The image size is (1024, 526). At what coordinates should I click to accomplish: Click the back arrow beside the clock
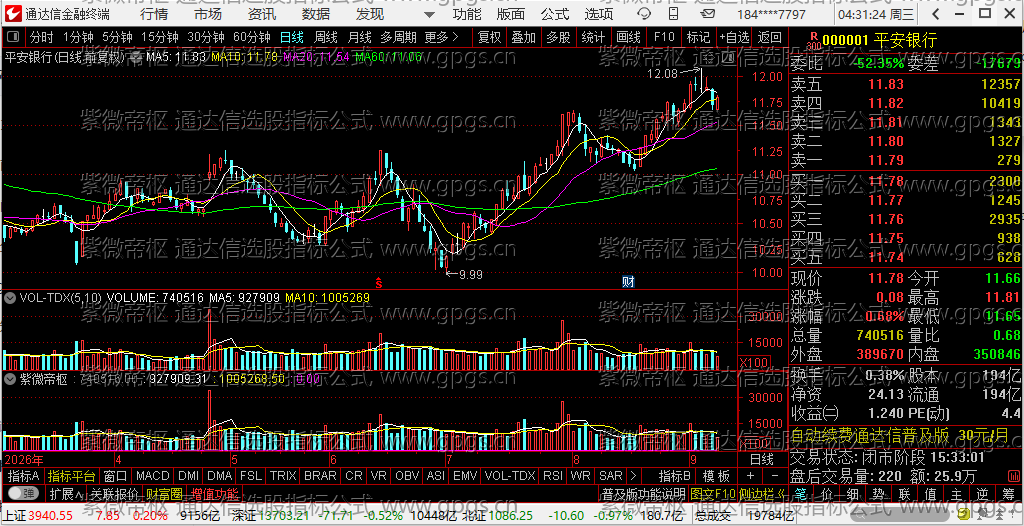(x=936, y=14)
